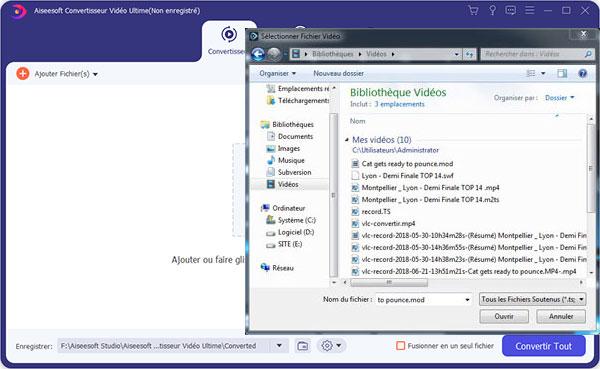Select Subversion in navigation tree

289,172
